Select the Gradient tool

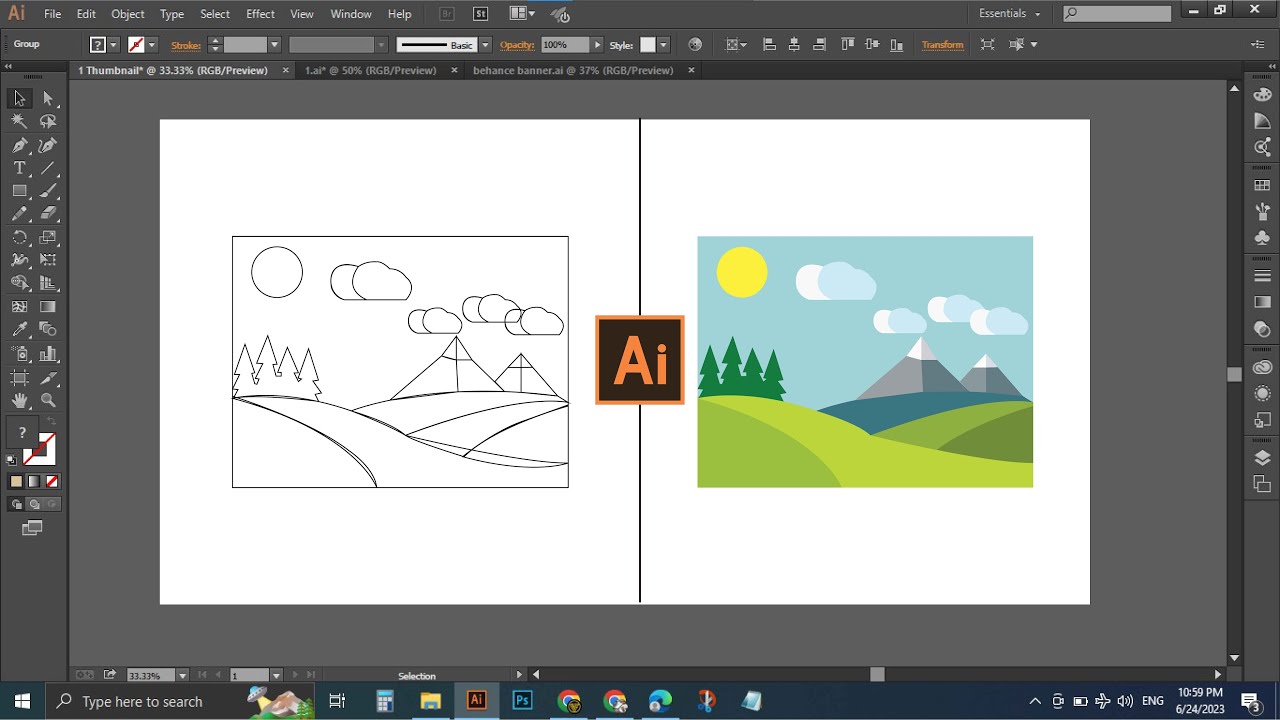(x=48, y=307)
